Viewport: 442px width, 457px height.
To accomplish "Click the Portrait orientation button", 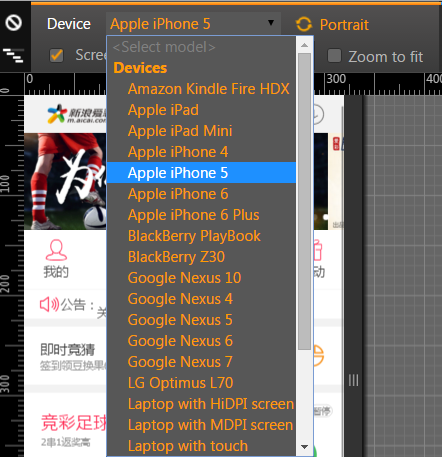I will tap(344, 25).
